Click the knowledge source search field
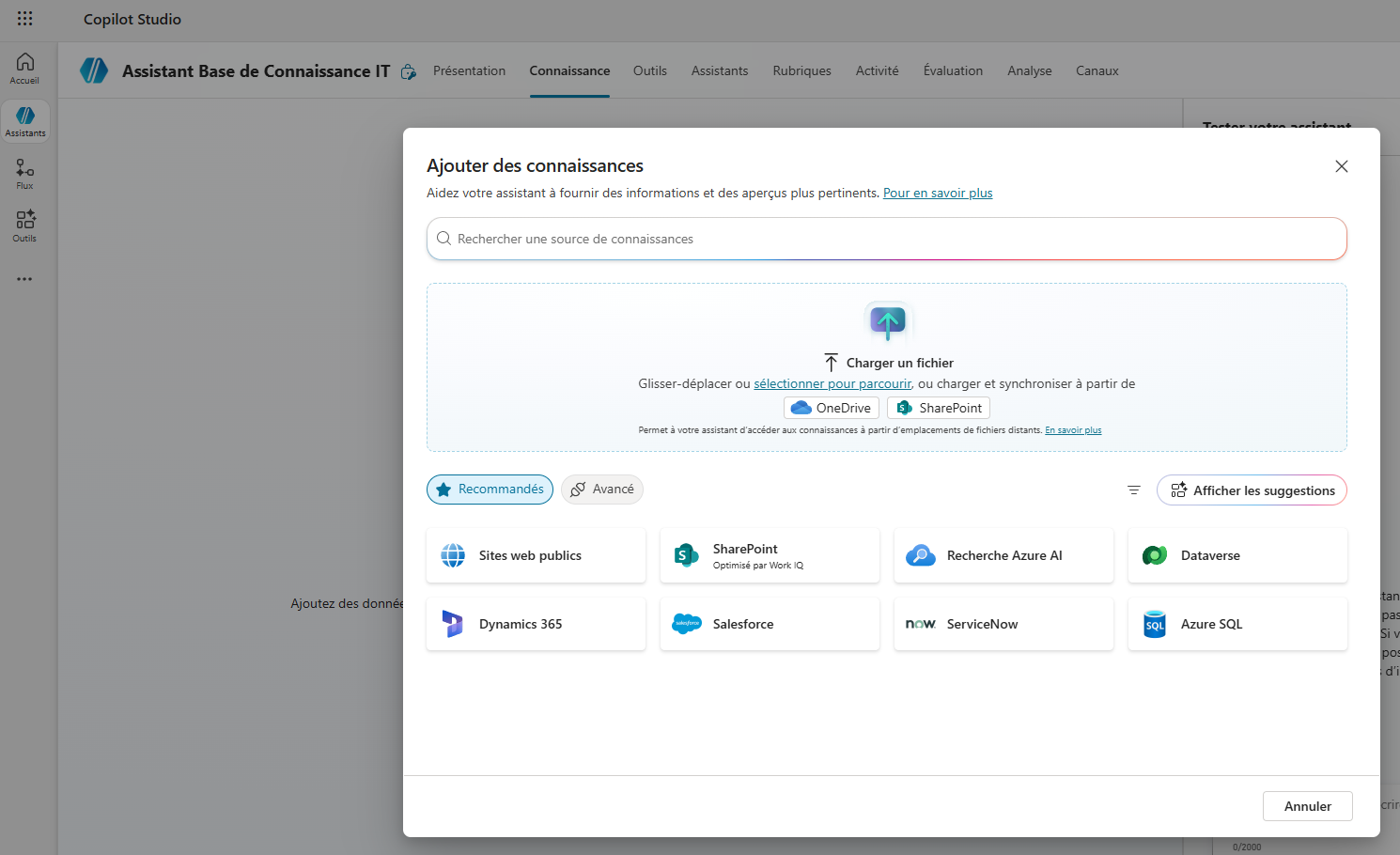Viewport: 1400px width, 855px height. click(x=886, y=240)
